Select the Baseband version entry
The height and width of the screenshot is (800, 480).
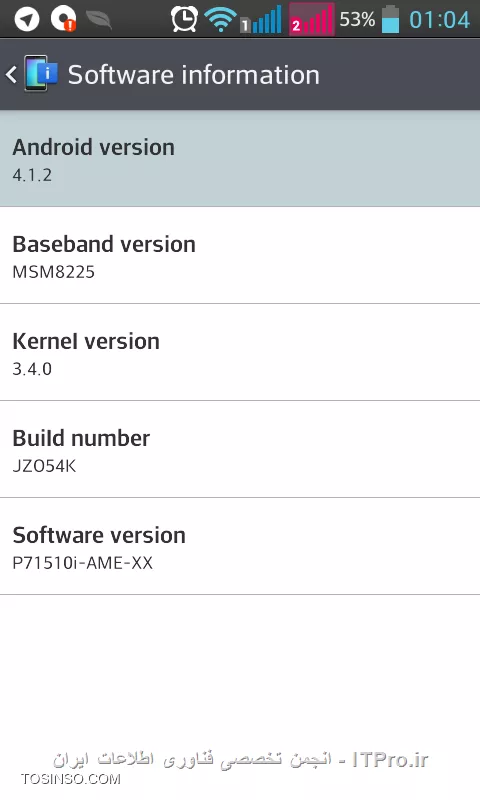point(240,255)
